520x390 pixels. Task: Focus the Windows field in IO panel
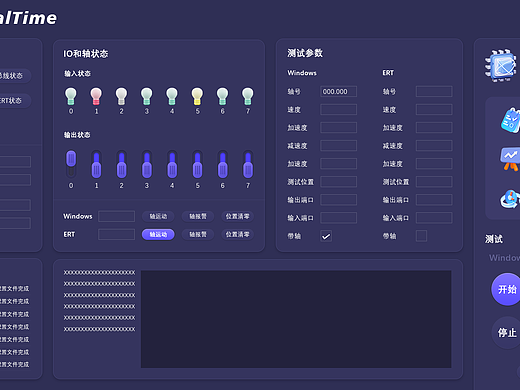116,216
